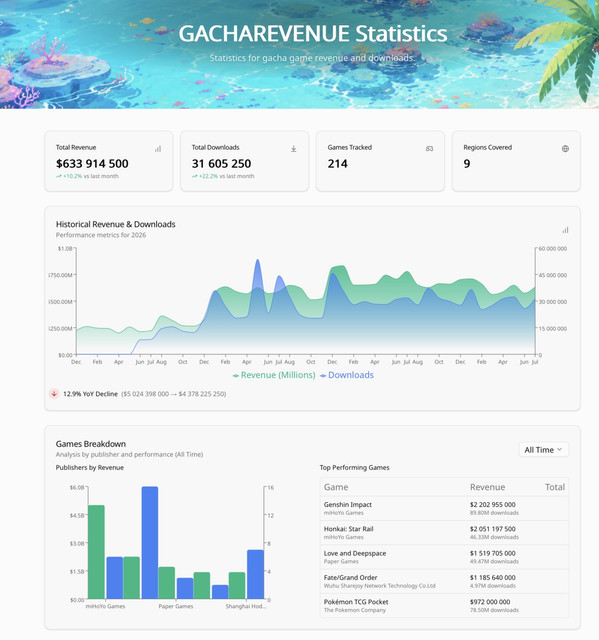Click the Games Breakdown heading
This screenshot has height=640, width=599.
point(91,444)
